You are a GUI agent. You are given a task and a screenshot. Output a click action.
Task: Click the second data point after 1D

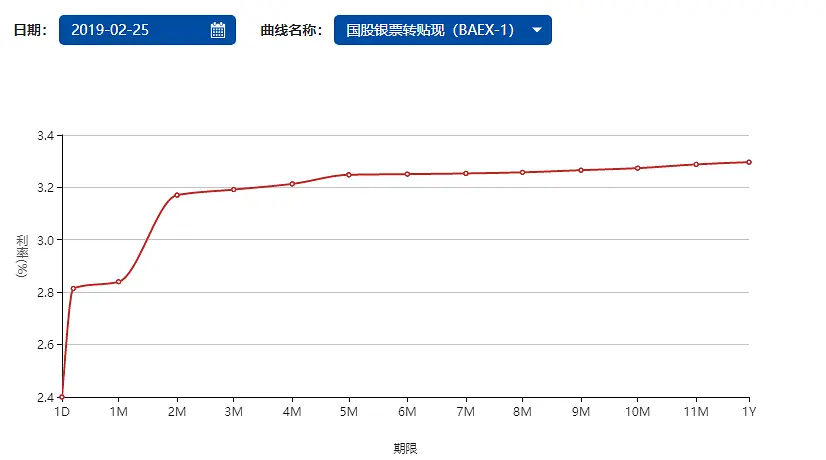pyautogui.click(x=73, y=288)
